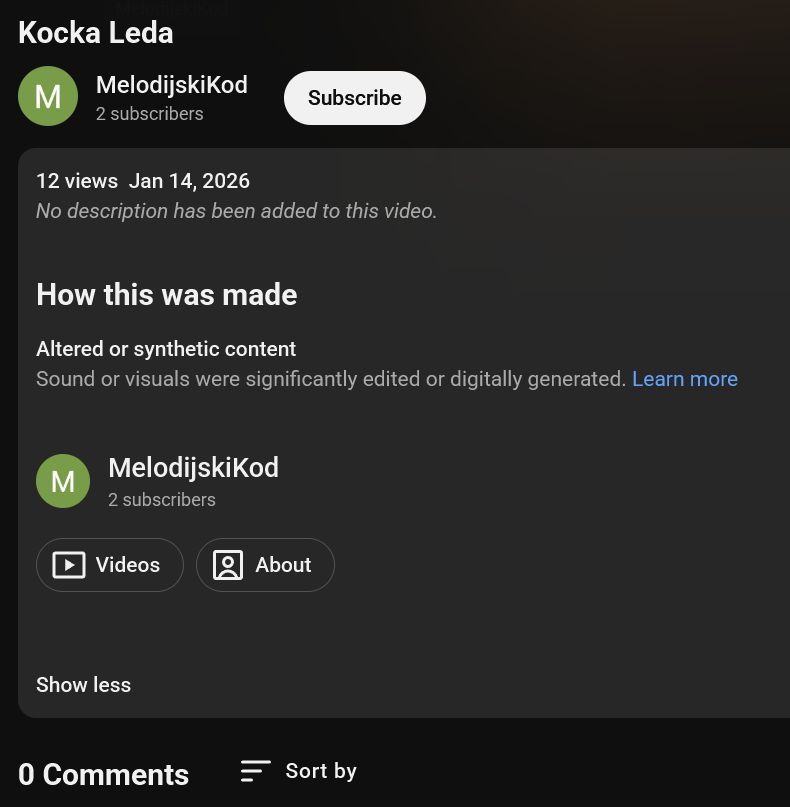
Task: Collapse description with Show less
Action: click(x=83, y=685)
